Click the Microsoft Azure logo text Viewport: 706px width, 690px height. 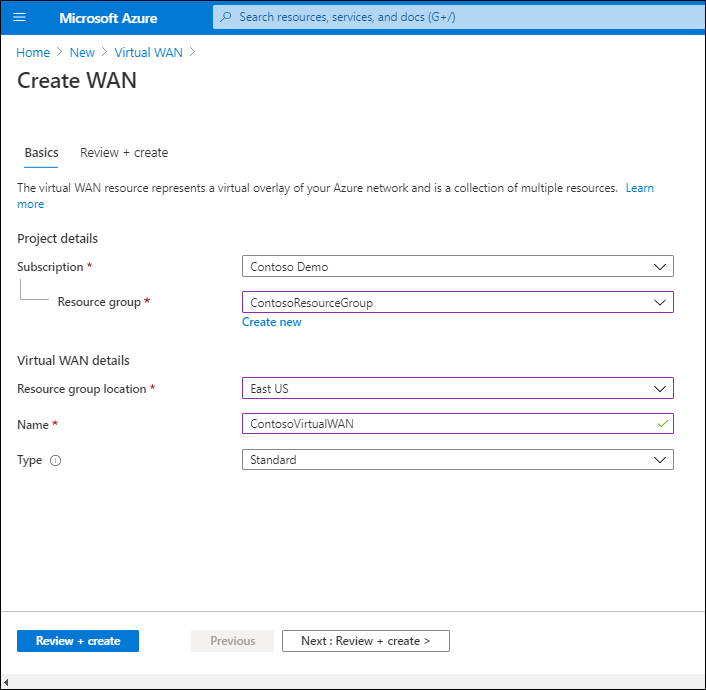pyautogui.click(x=108, y=18)
